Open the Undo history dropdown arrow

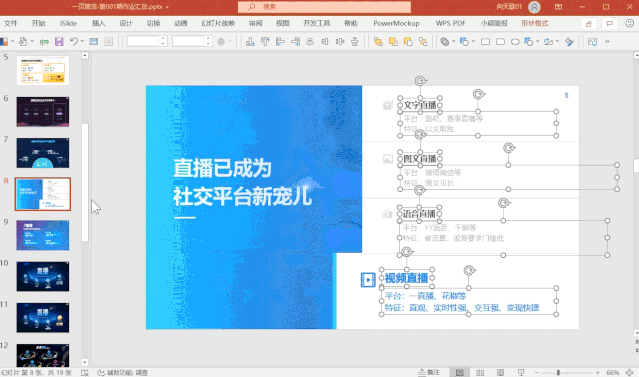pyautogui.click(x=82, y=42)
